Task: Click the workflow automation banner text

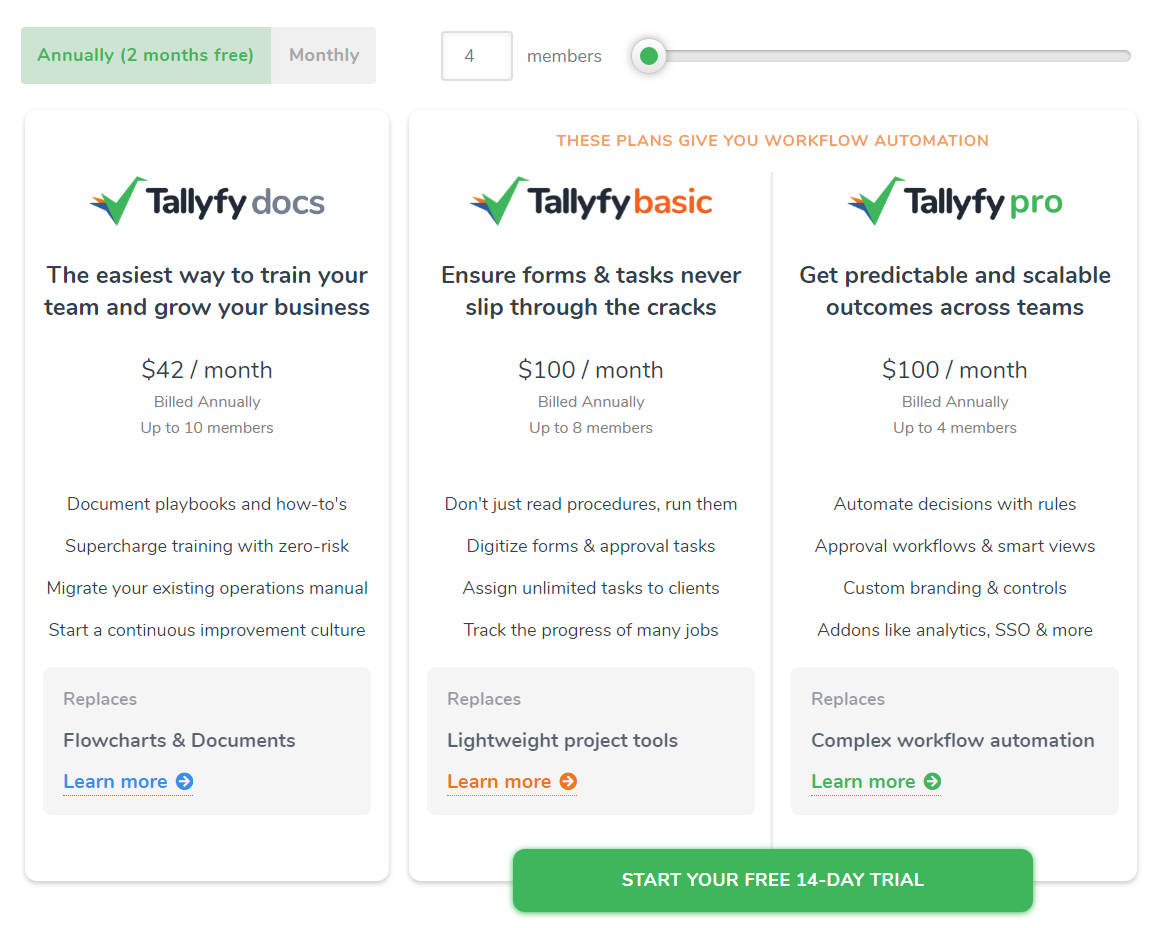Action: 772,141
